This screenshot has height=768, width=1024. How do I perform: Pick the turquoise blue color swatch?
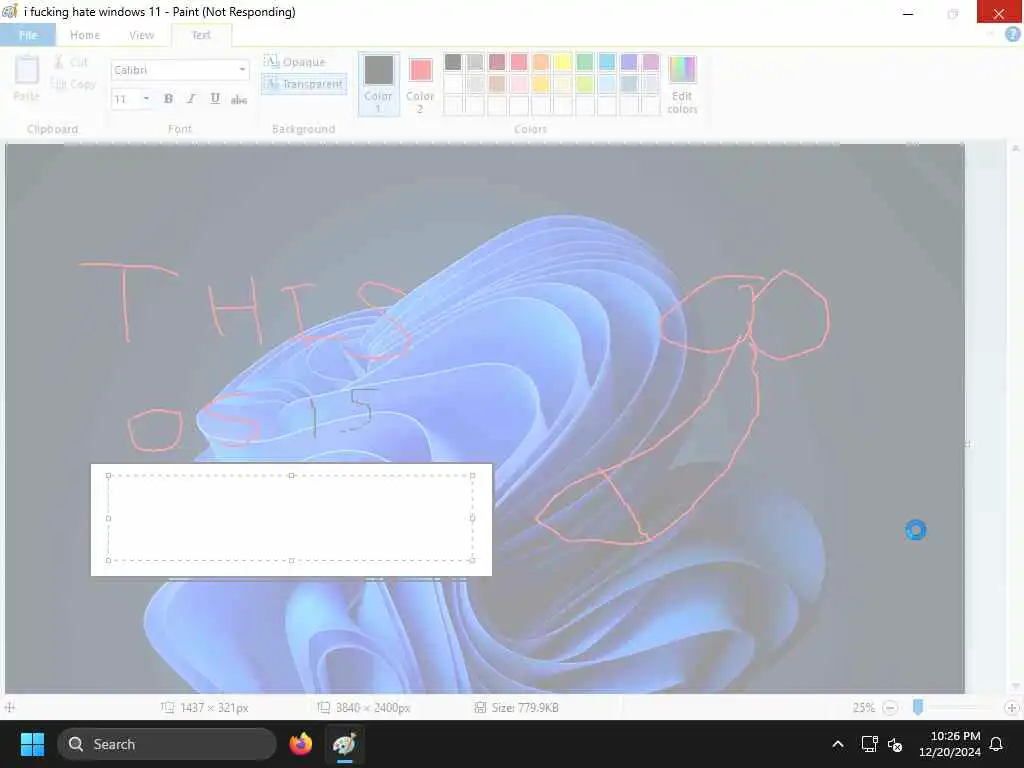coord(607,61)
